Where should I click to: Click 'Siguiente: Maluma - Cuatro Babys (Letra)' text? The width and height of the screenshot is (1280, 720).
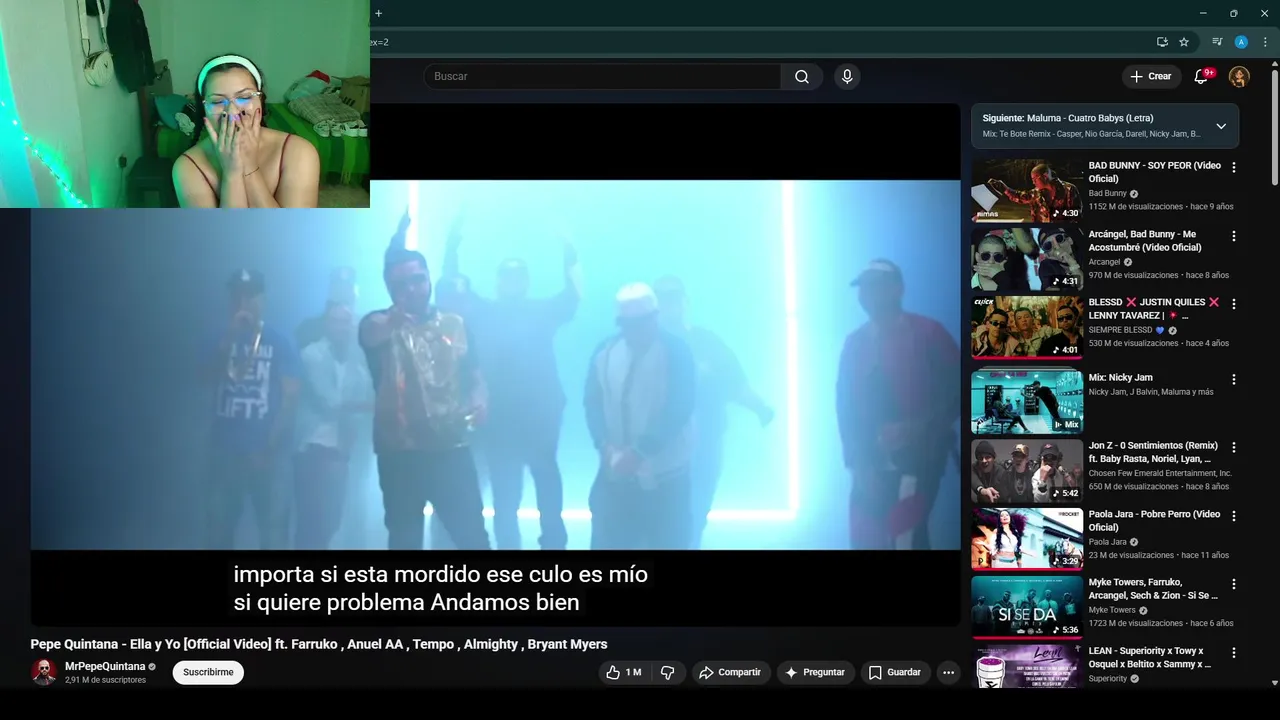click(1068, 118)
